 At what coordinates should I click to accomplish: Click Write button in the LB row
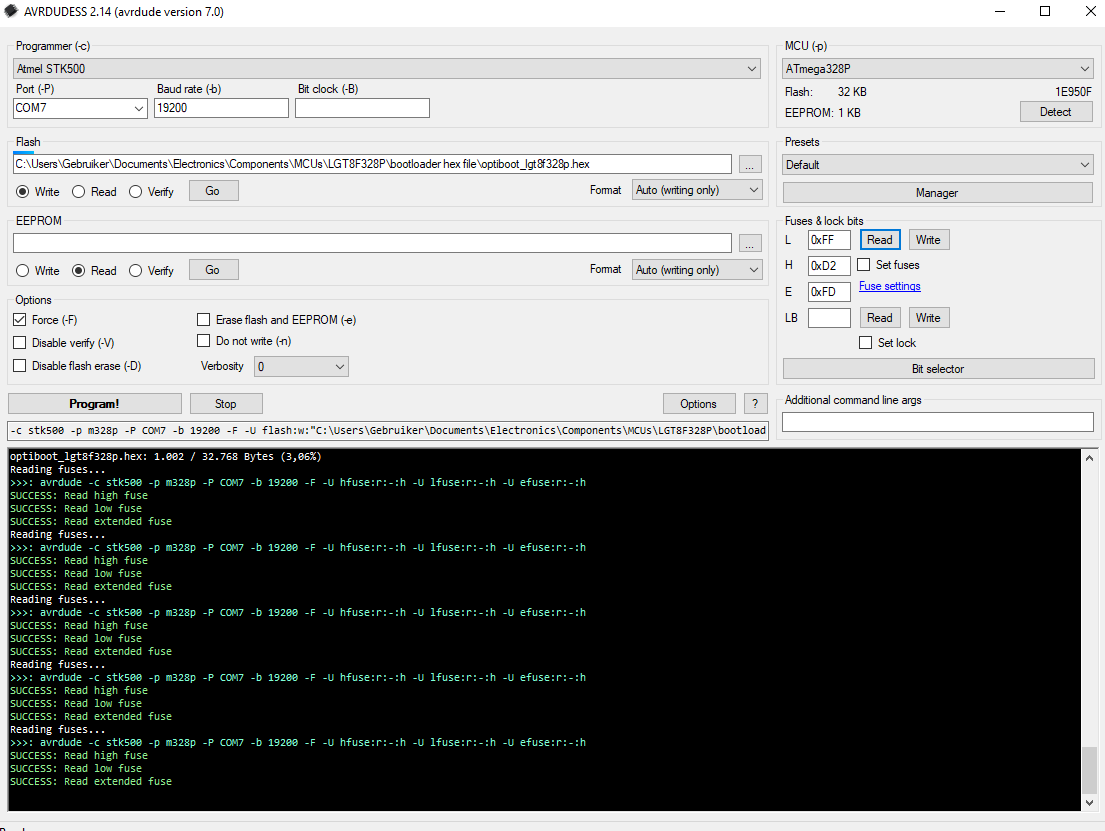(929, 318)
